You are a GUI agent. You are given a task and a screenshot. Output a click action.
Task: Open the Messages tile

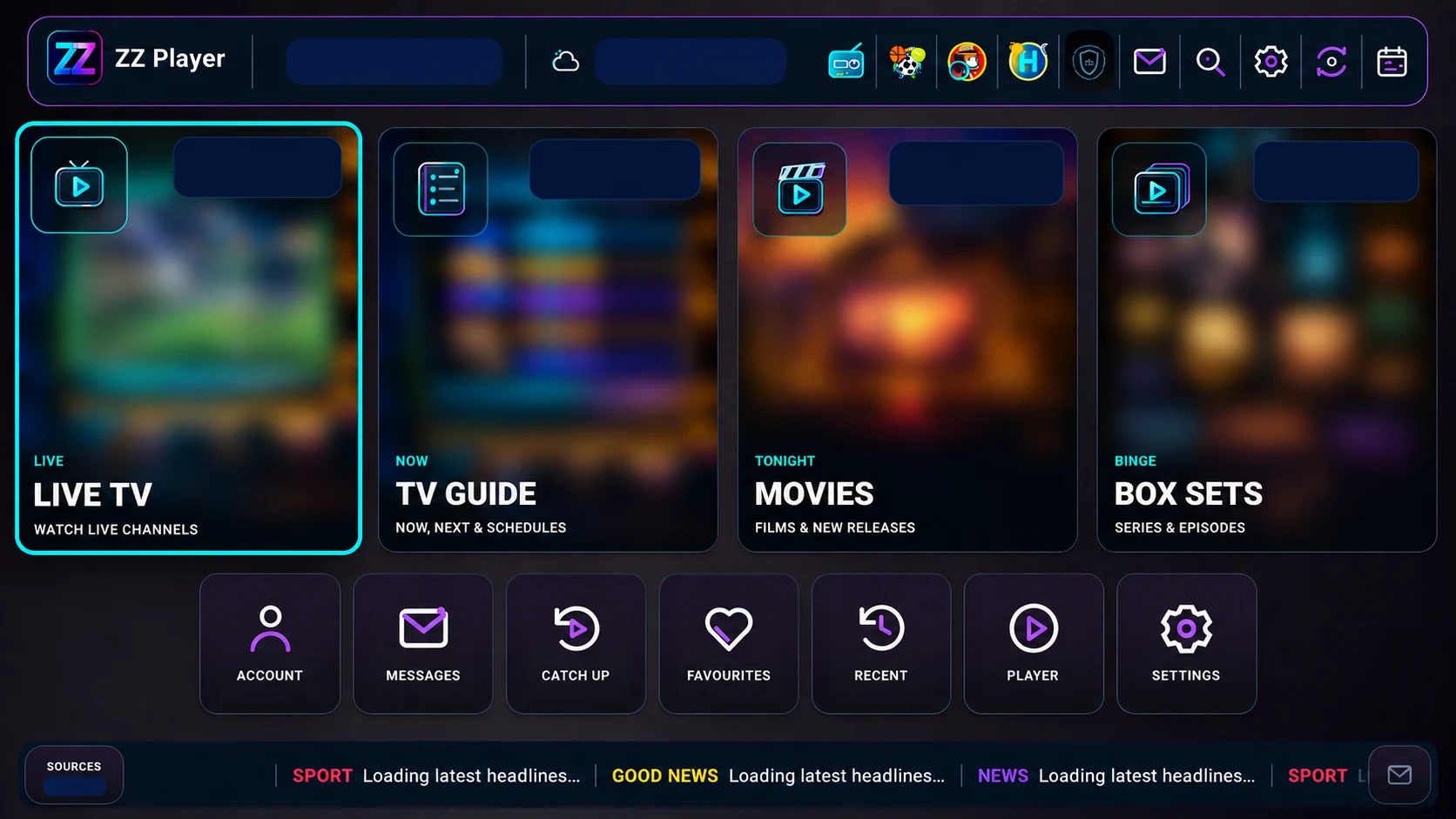423,643
